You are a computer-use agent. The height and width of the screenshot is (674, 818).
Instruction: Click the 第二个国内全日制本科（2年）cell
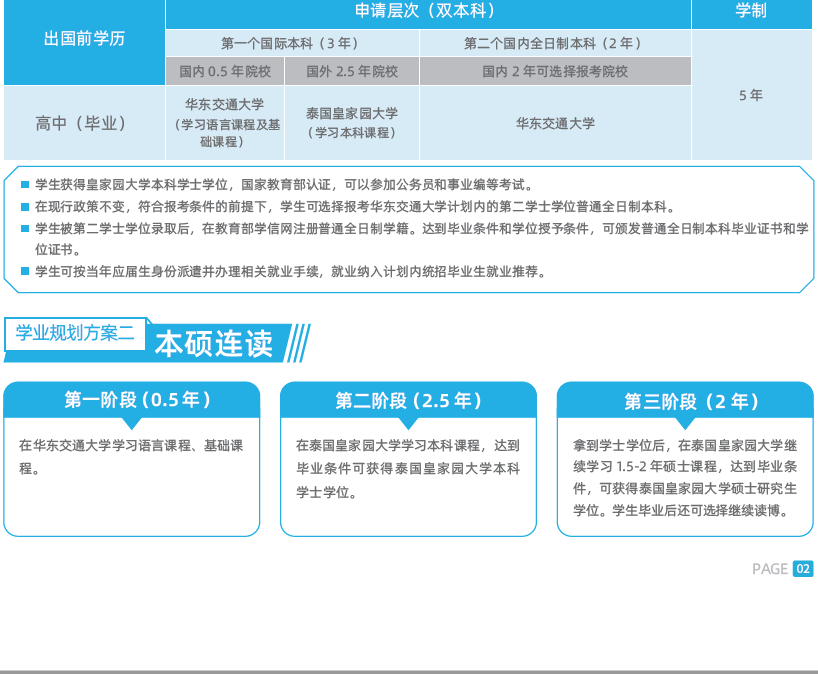tap(554, 43)
